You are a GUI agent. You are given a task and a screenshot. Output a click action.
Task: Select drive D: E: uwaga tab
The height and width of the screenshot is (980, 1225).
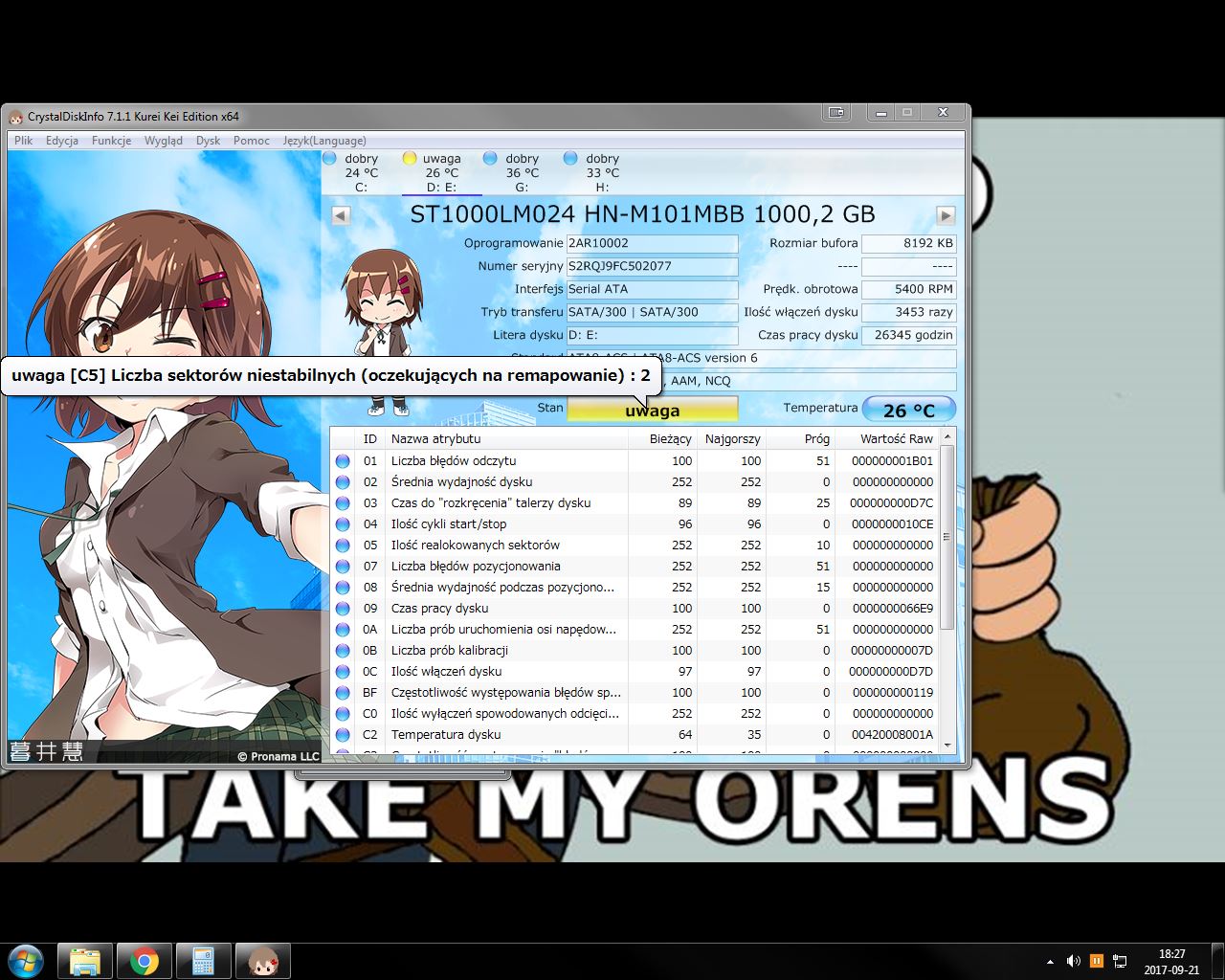(441, 172)
